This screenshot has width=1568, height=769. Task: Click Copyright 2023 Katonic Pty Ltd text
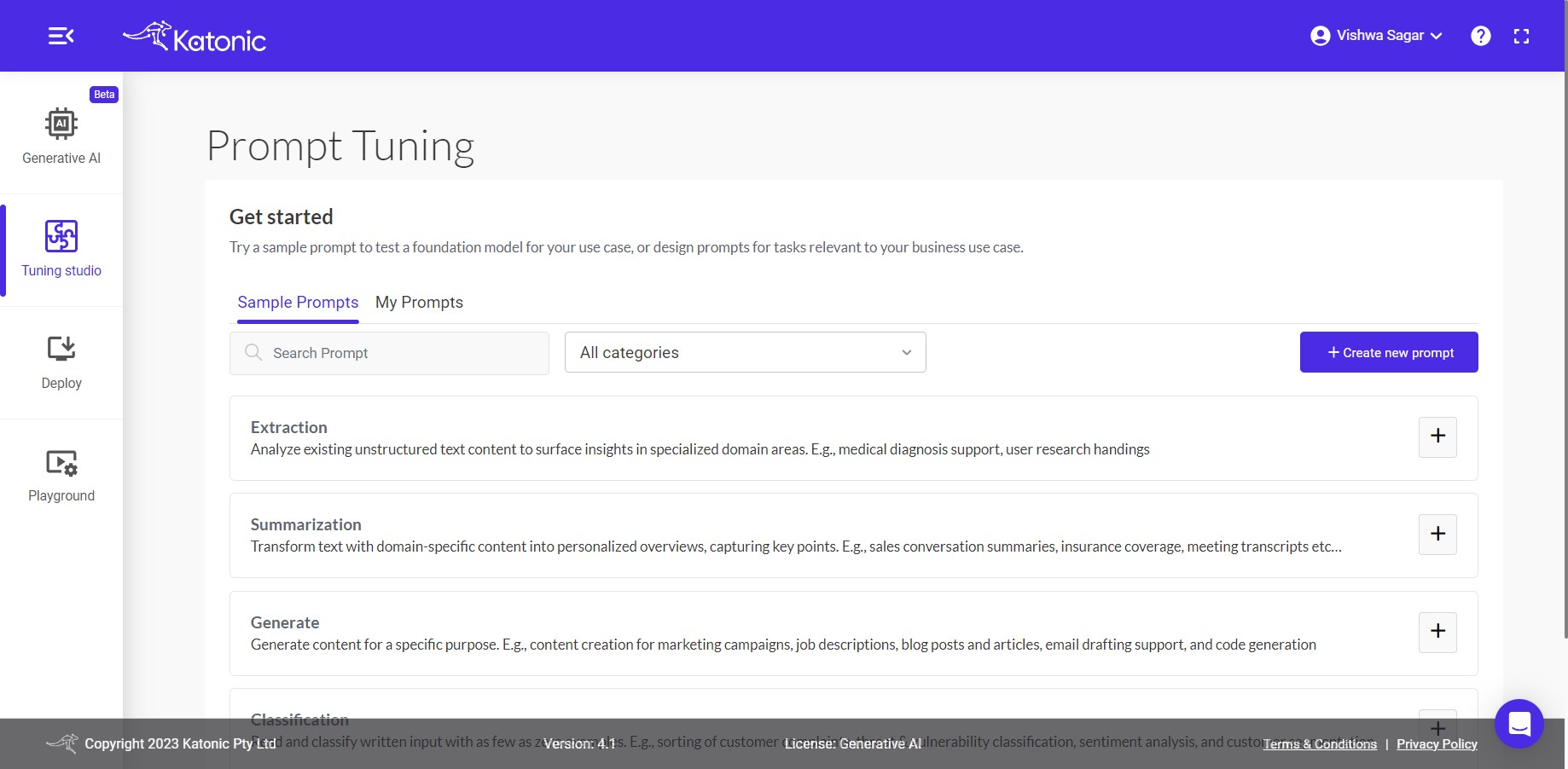tap(181, 744)
